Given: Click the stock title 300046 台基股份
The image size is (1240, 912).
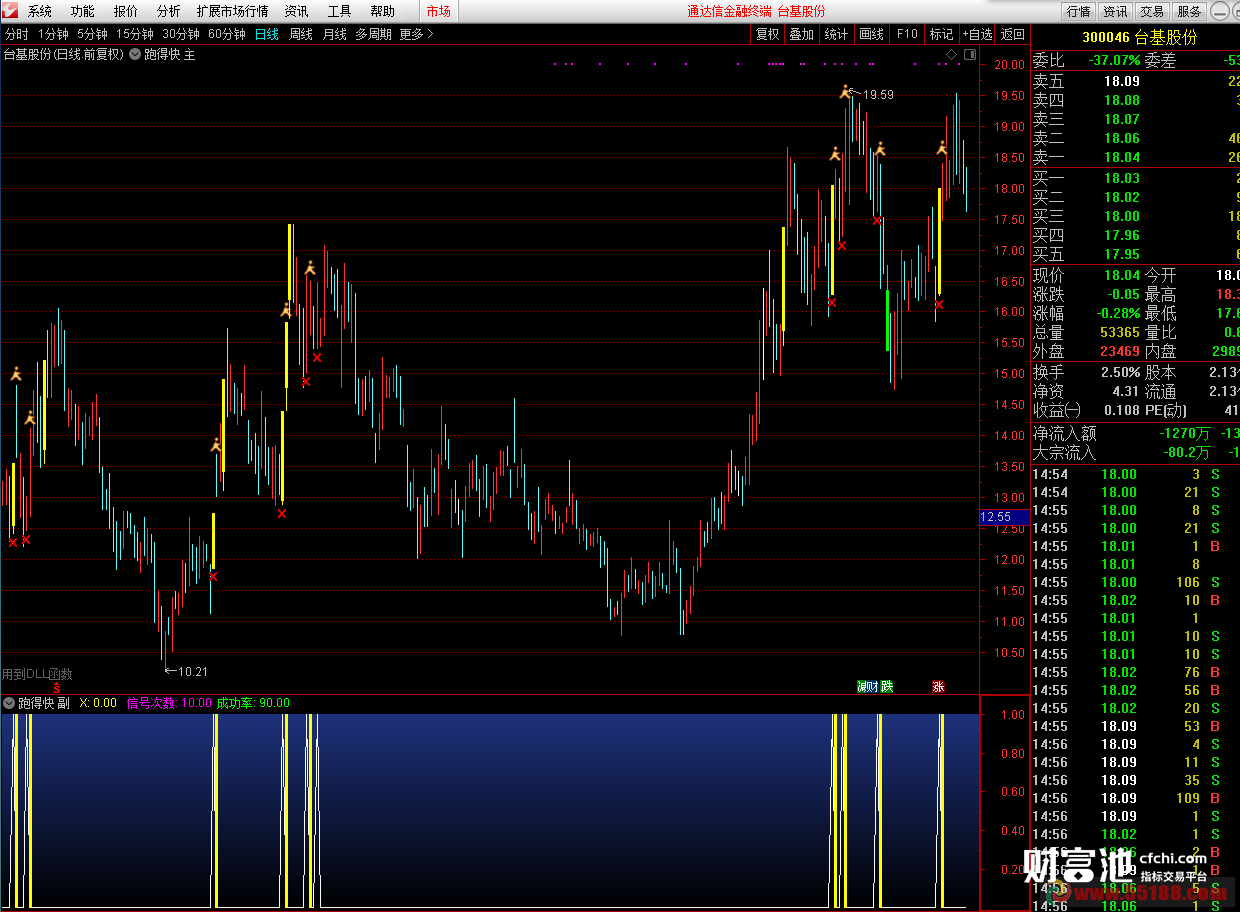Looking at the screenshot, I should pos(1140,37).
